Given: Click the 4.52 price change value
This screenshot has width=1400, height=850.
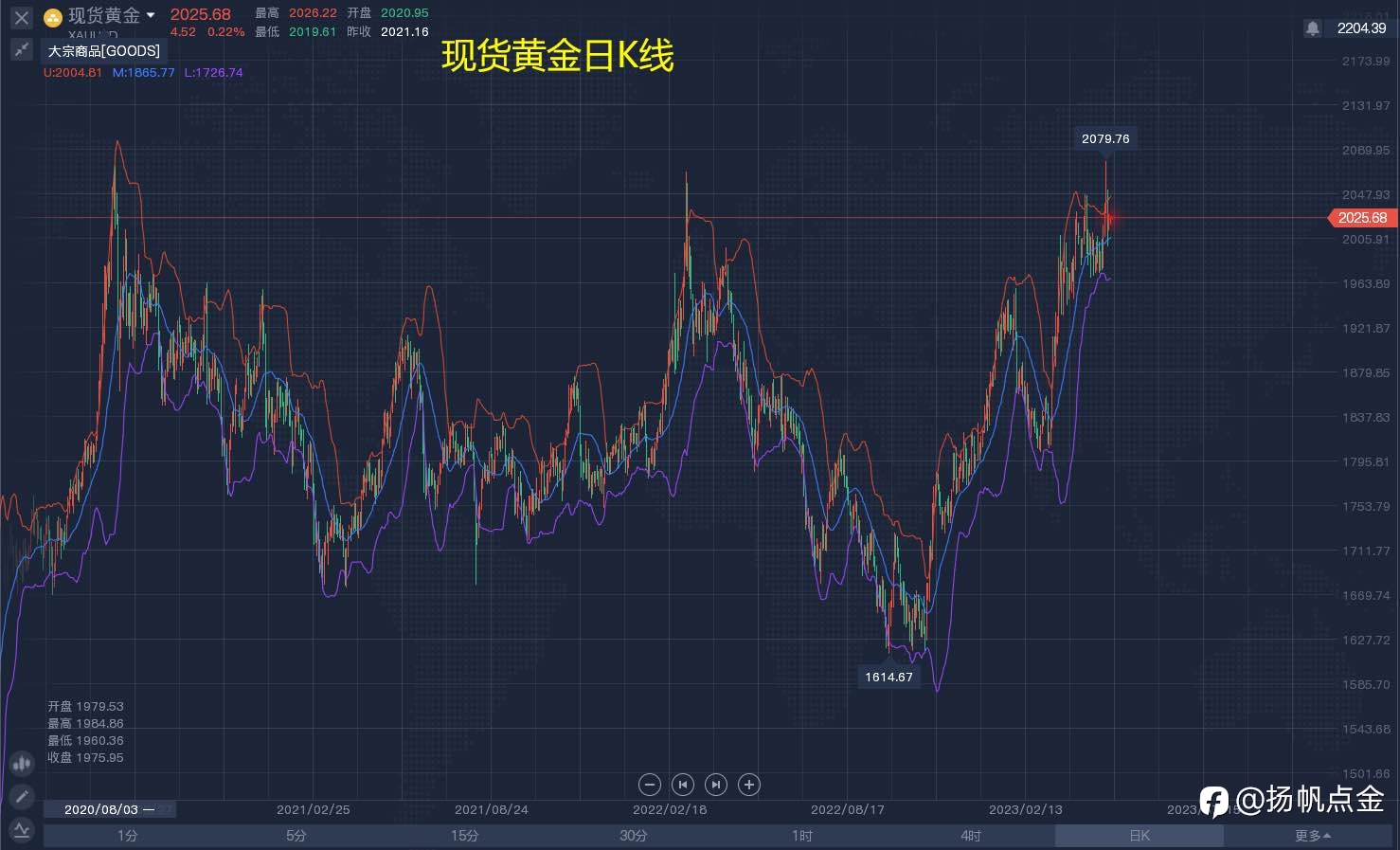Looking at the screenshot, I should click(x=184, y=32).
